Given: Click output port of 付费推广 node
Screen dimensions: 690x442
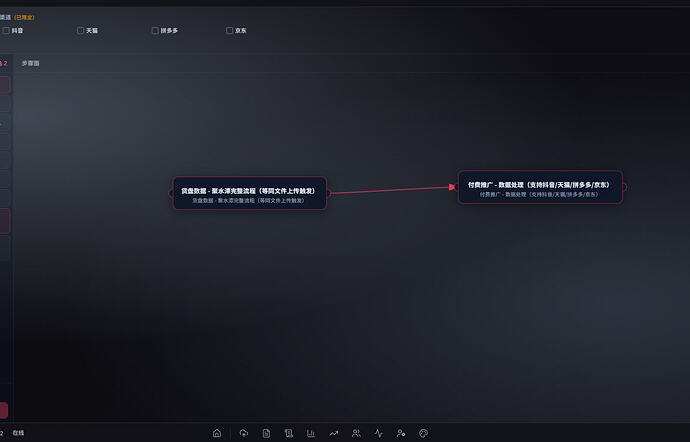Looking at the screenshot, I should (624, 187).
